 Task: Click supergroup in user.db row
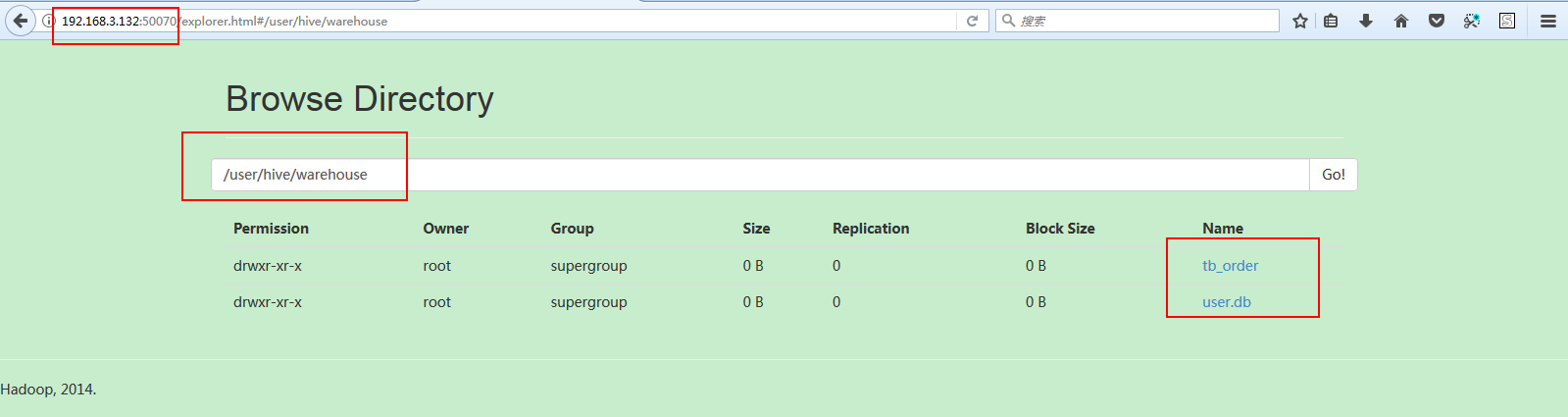(588, 302)
